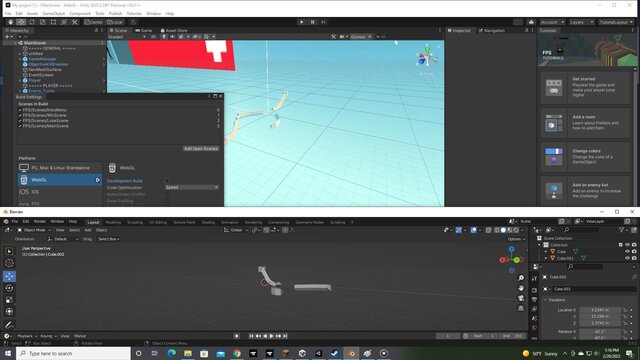Toggle Blender viewport overlays
Screen dimensions: 640x360
473,230
